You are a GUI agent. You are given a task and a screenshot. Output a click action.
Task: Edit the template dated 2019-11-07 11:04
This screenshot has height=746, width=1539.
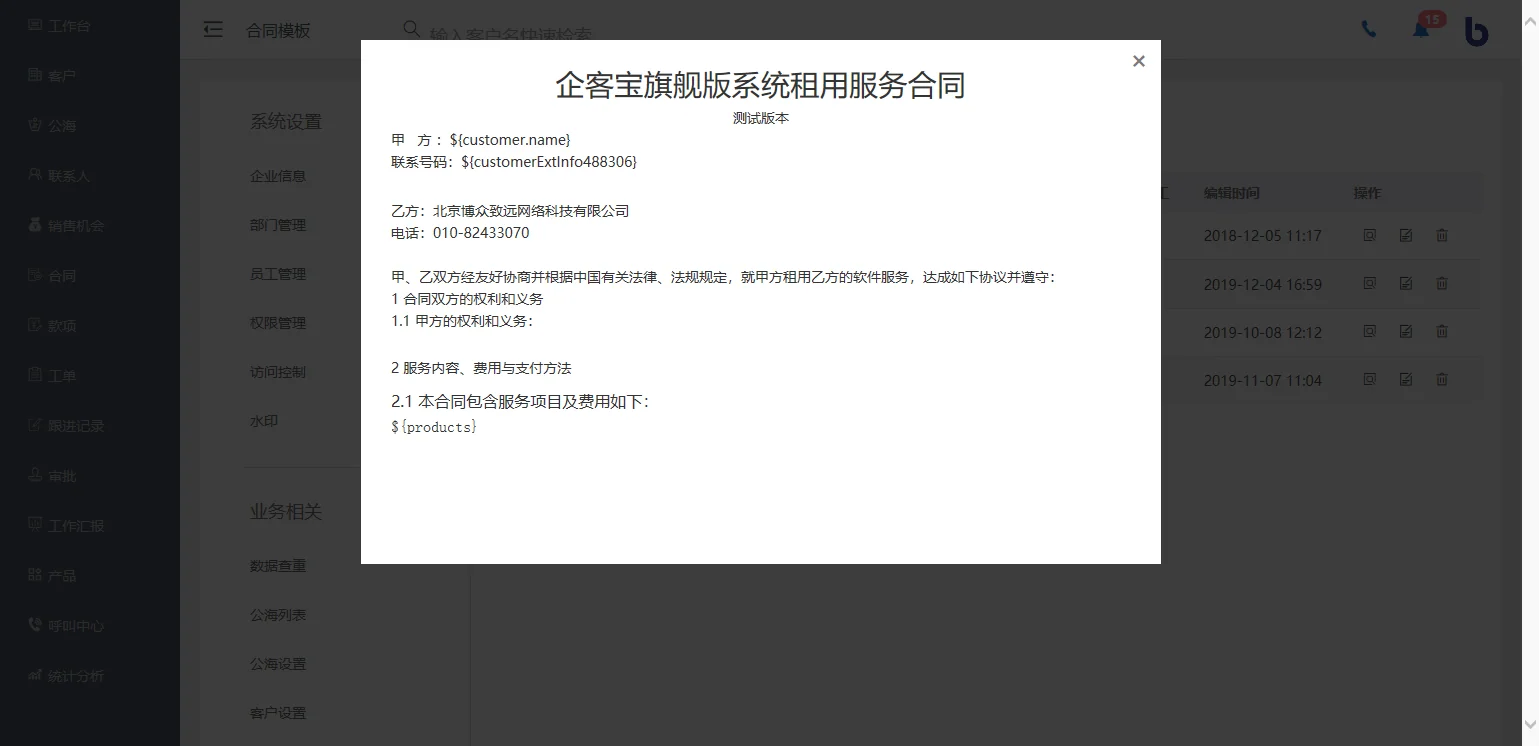tap(1406, 380)
